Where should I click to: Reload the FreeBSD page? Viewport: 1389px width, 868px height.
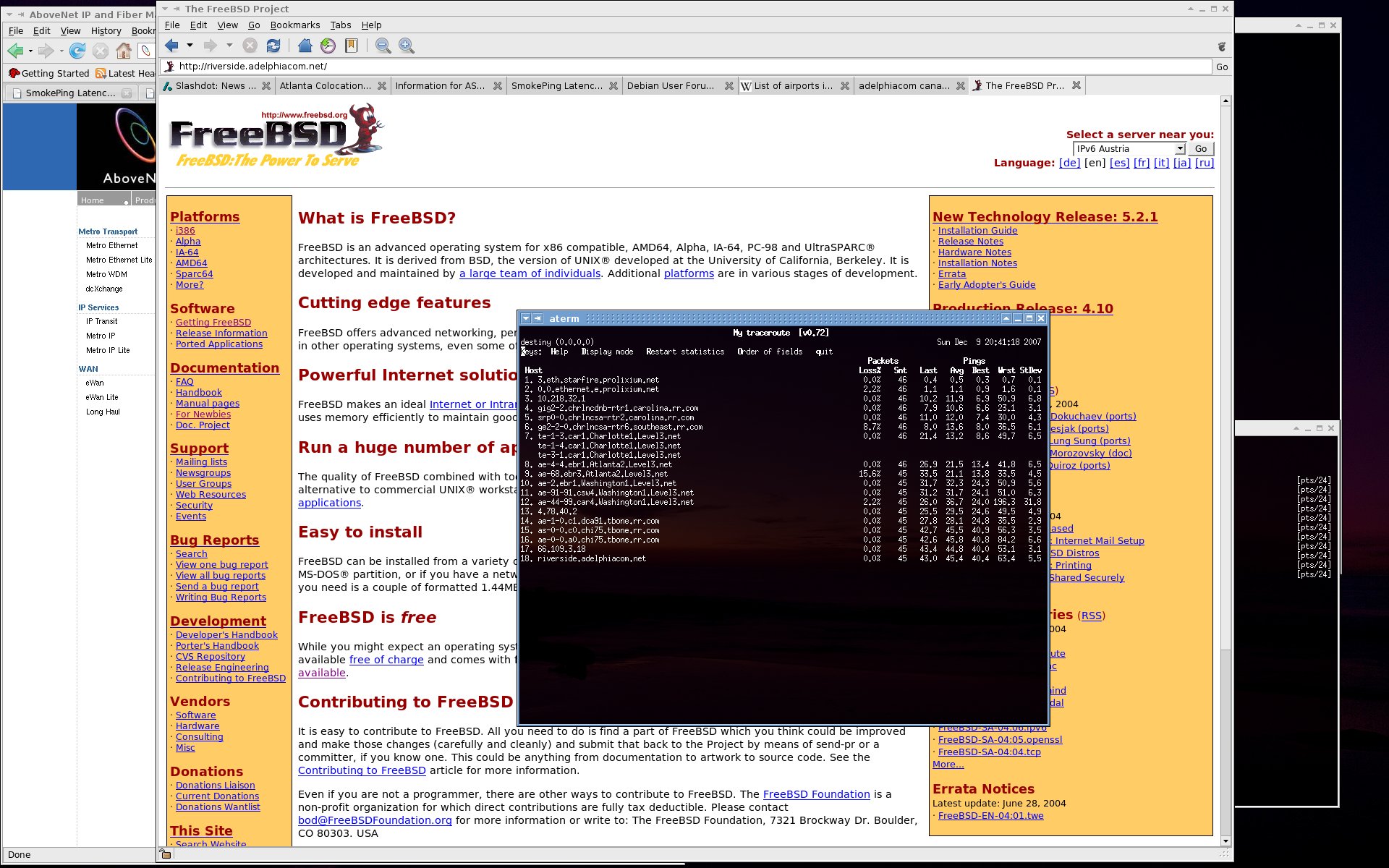coord(273,46)
